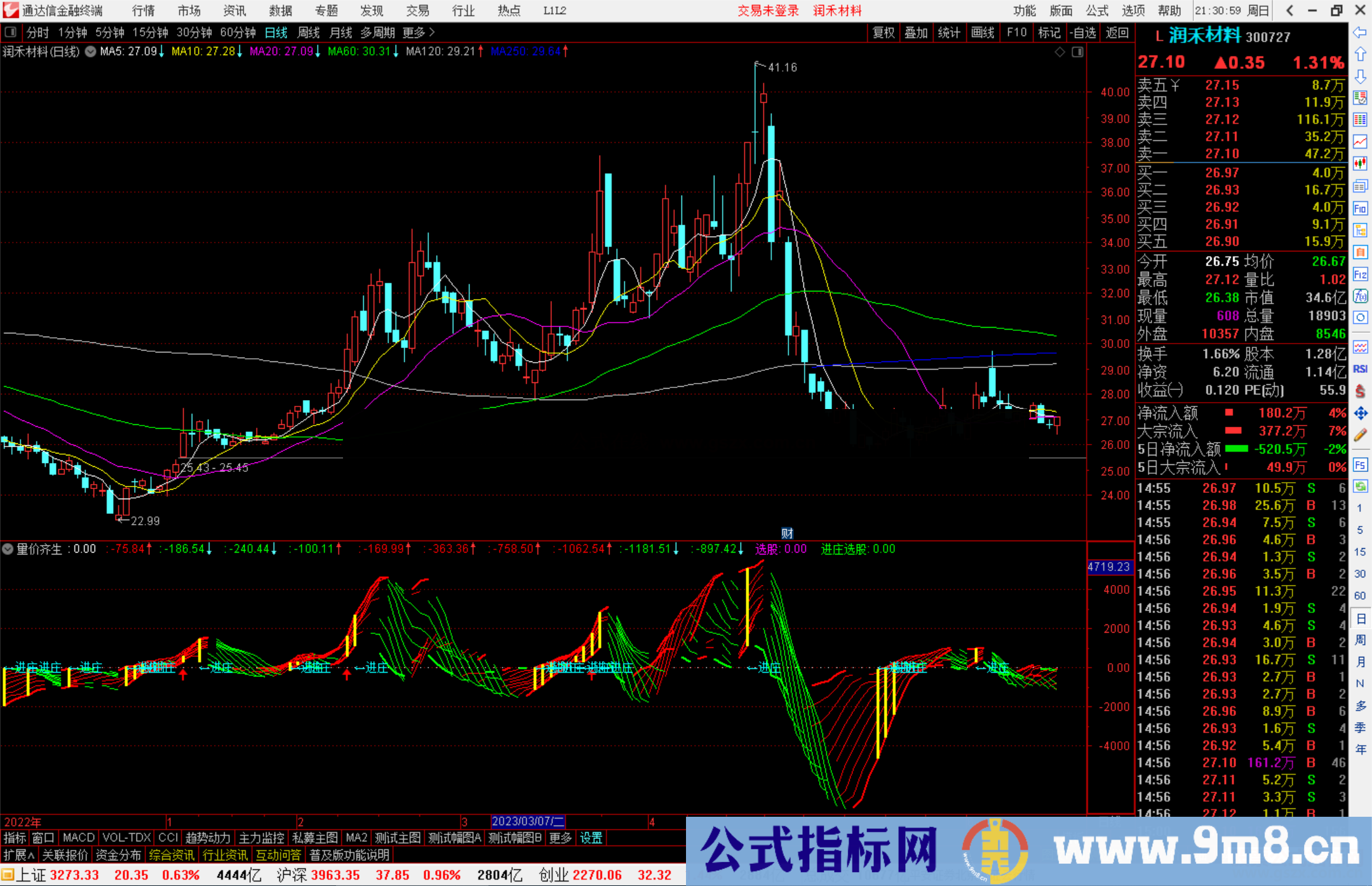This screenshot has height=886, width=1372.
Task: Collapse the 量价齐生 indicator via its circle toggle
Action: point(8,549)
